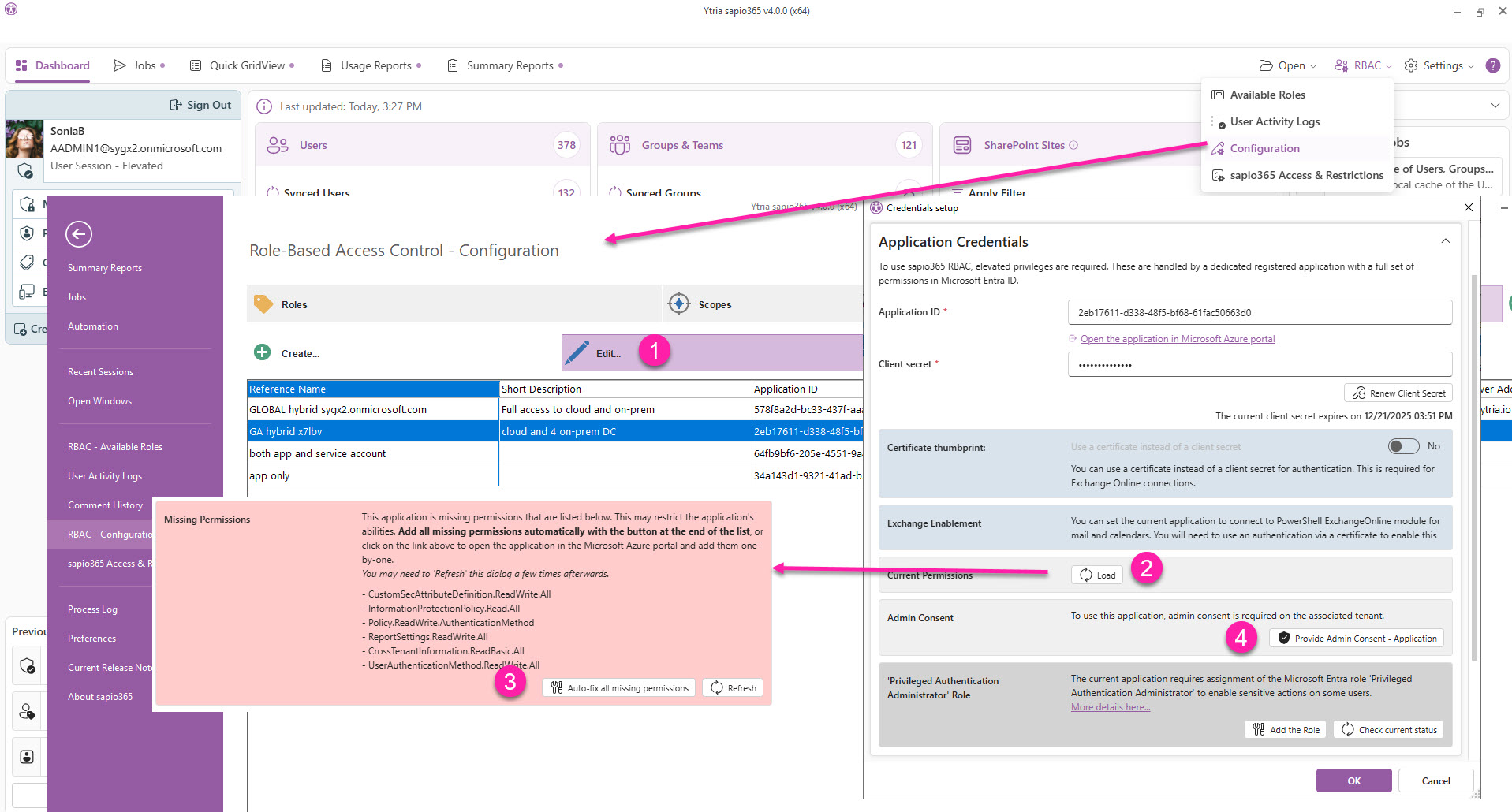Collapse the Application Credentials section
This screenshot has width=1512, height=812.
tap(1445, 241)
